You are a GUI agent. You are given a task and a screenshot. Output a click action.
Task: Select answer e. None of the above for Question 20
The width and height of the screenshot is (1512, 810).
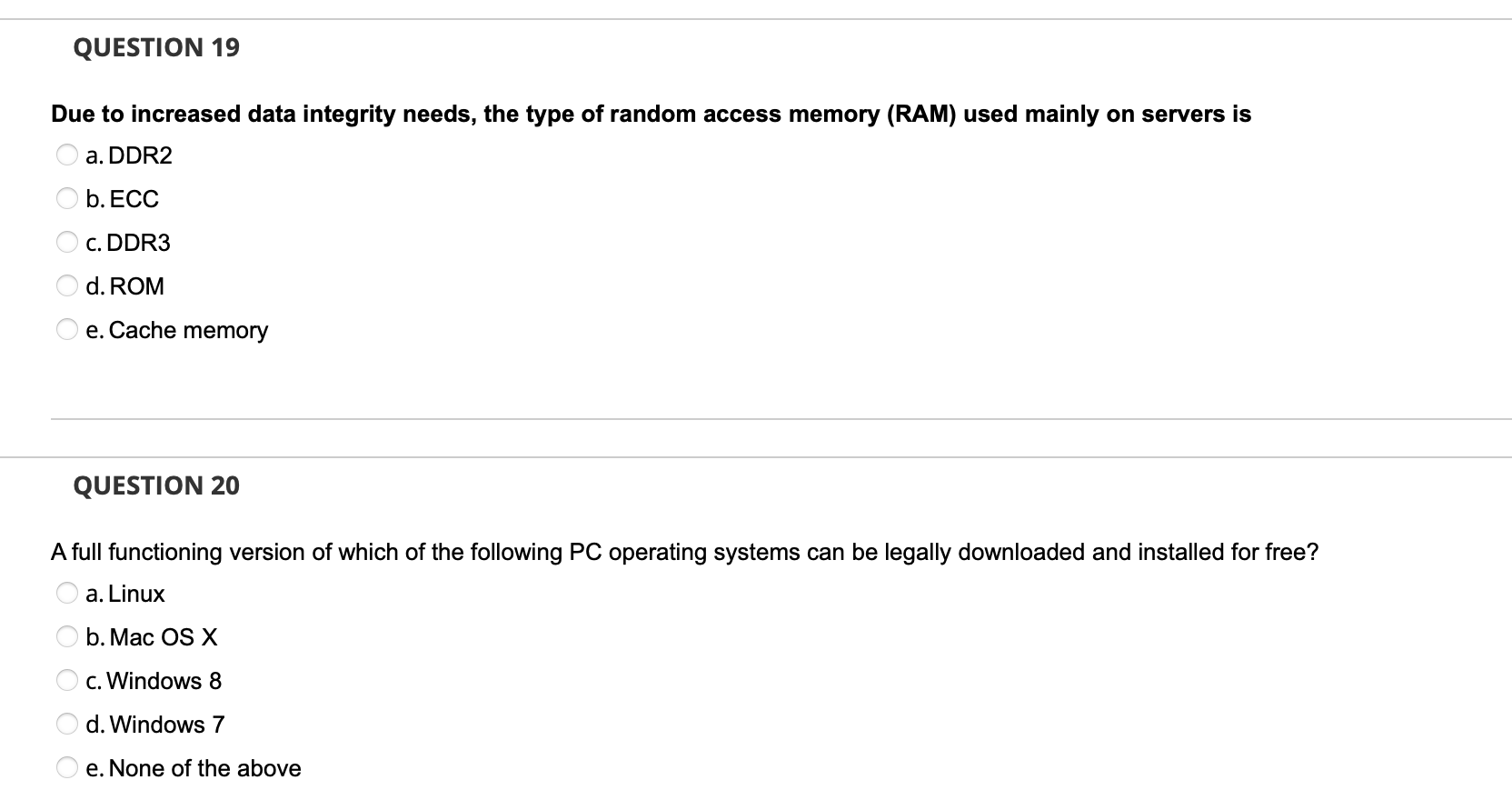pyautogui.click(x=67, y=766)
